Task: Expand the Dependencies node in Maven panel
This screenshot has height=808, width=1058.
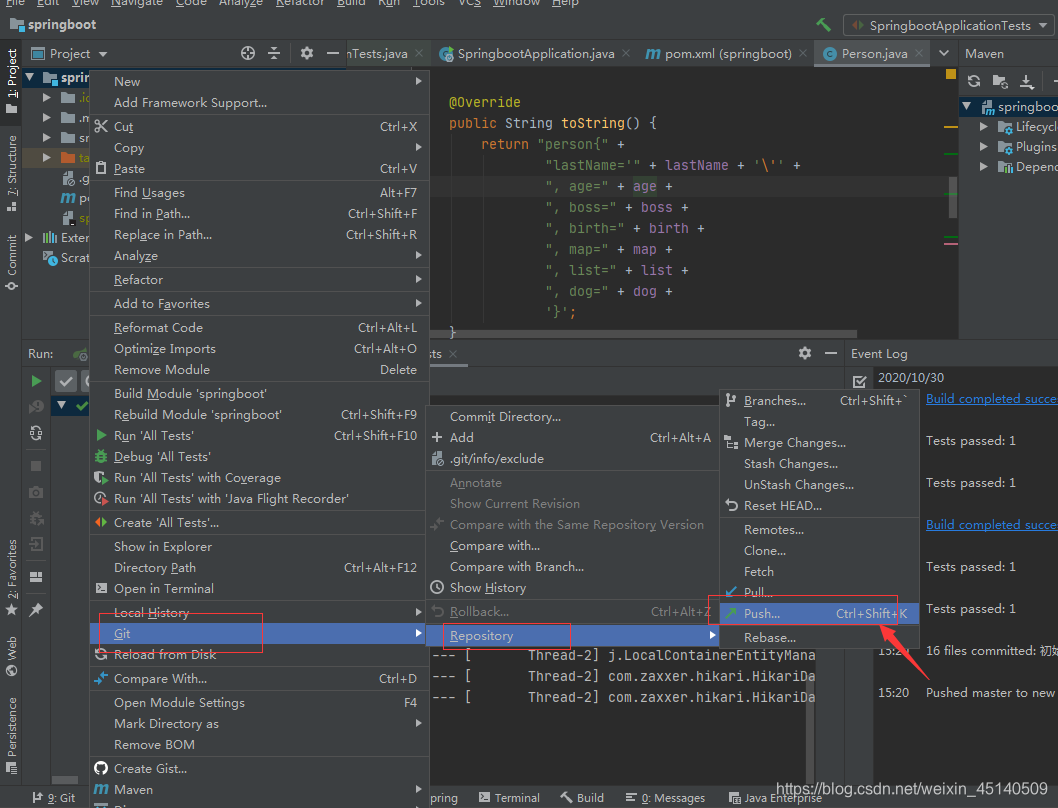Action: coord(984,167)
